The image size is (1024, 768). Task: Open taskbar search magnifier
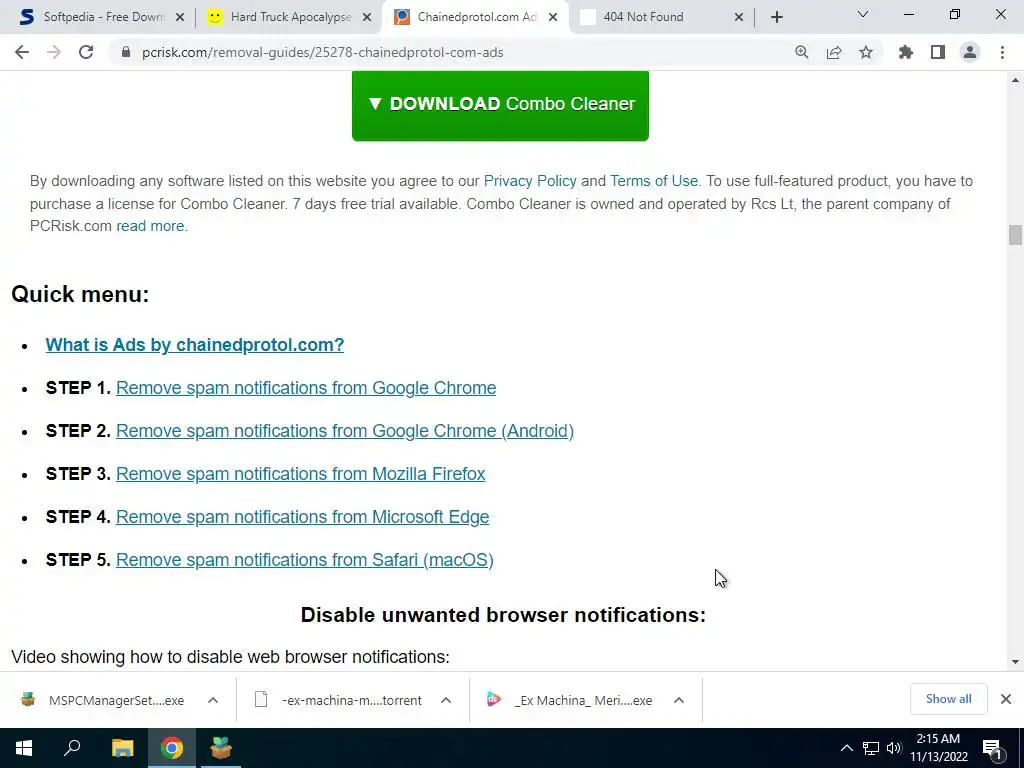pos(72,748)
